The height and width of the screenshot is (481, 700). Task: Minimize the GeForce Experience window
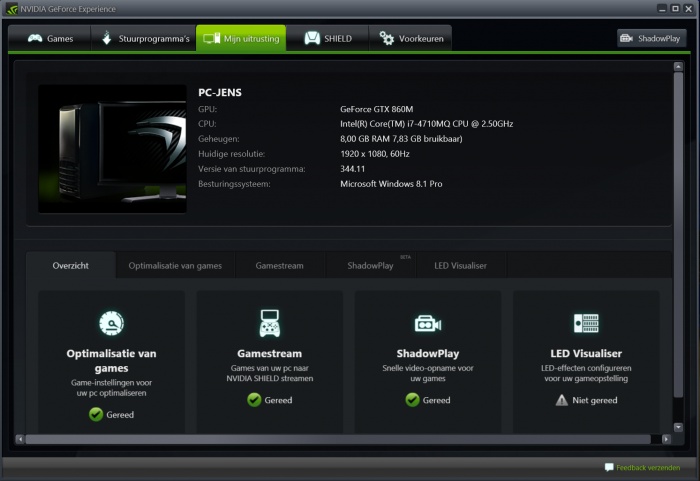click(662, 8)
